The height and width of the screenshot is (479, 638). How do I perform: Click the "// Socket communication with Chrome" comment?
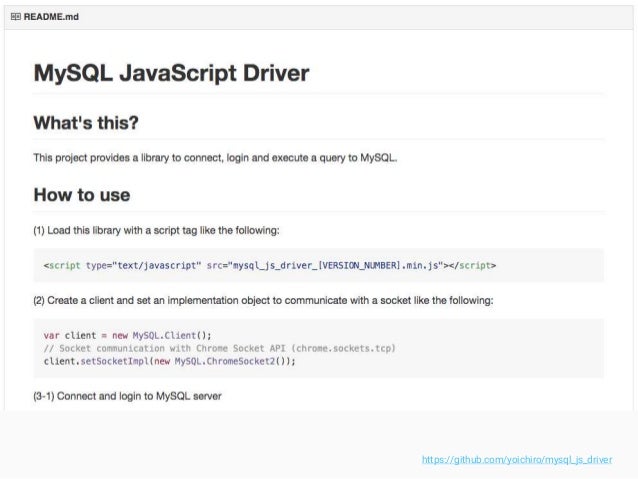point(219,348)
